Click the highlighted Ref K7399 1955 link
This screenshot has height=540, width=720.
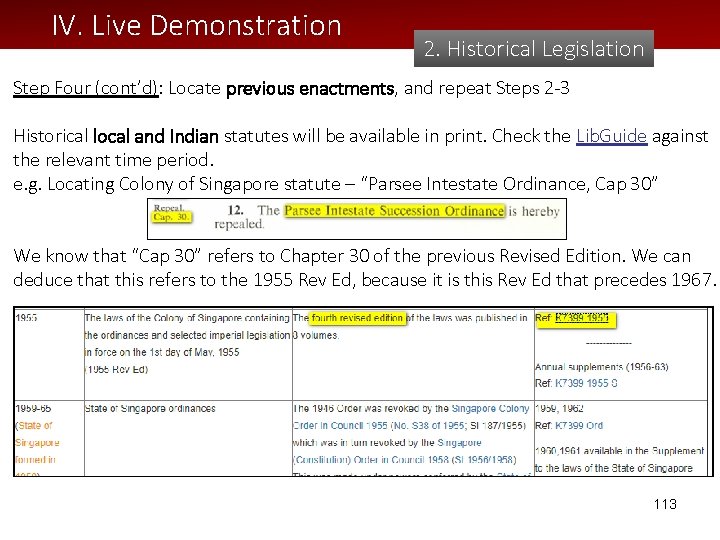(x=582, y=318)
